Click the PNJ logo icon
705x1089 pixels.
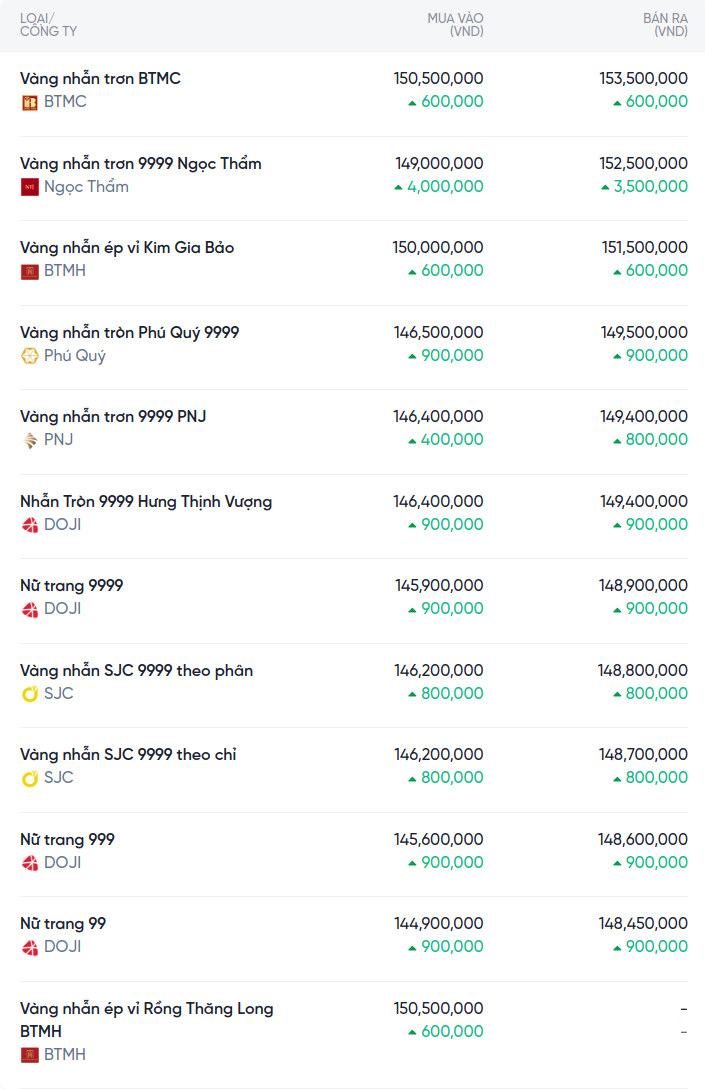pyautogui.click(x=30, y=440)
